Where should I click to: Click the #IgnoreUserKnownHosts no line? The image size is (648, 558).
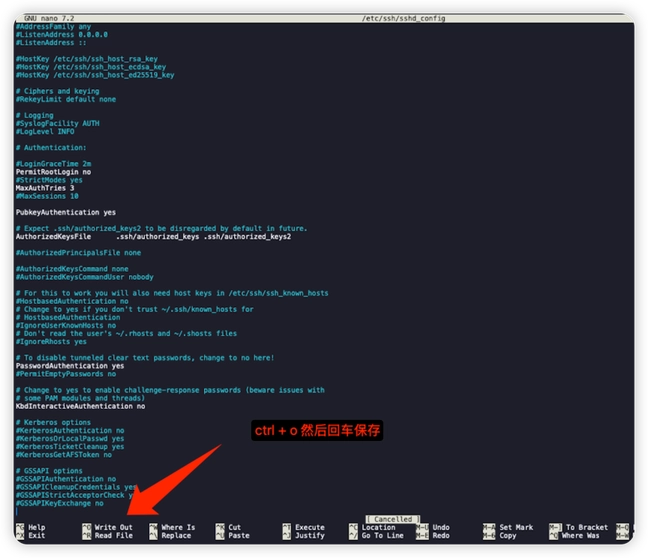pos(66,326)
